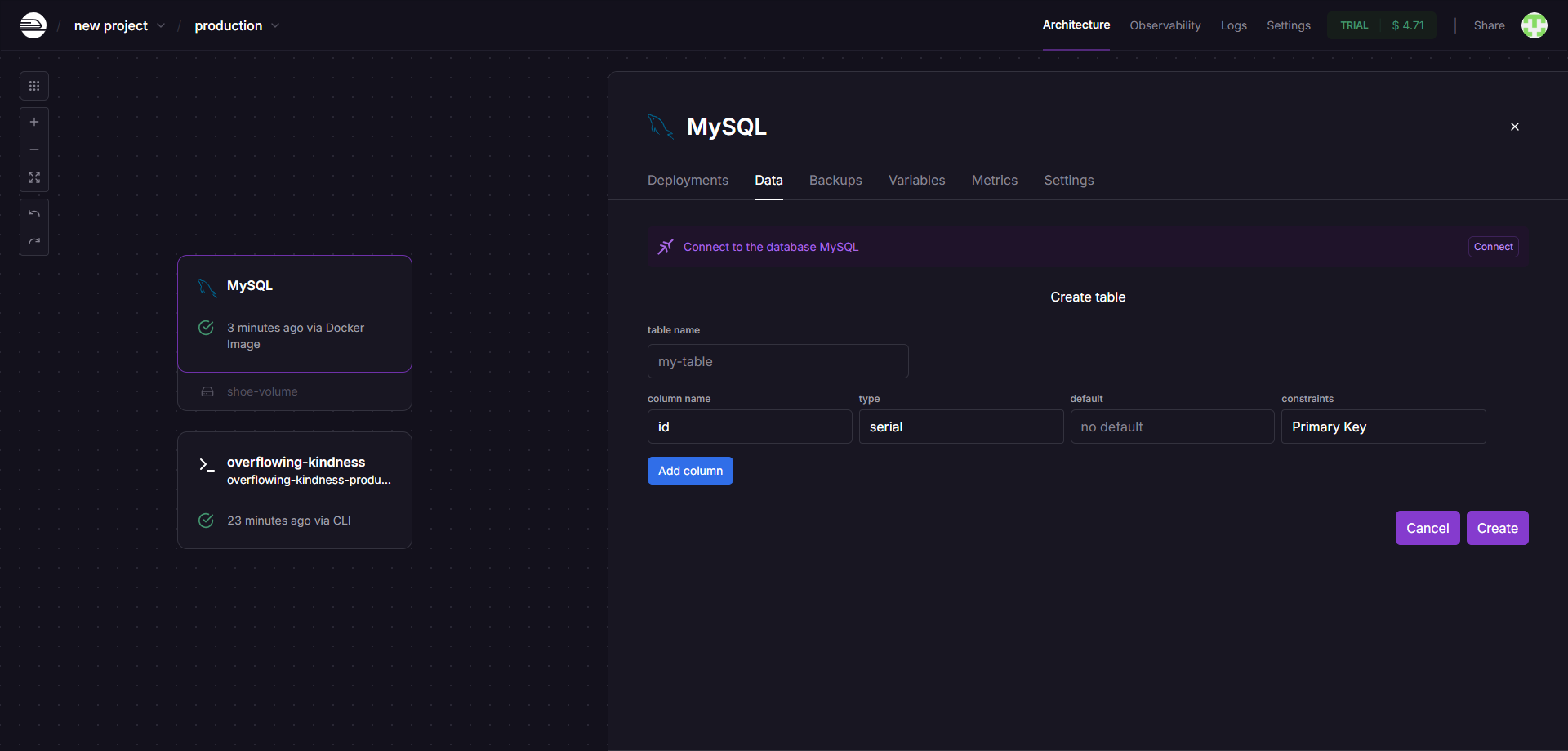Open project Settings in top bar

click(x=1289, y=25)
